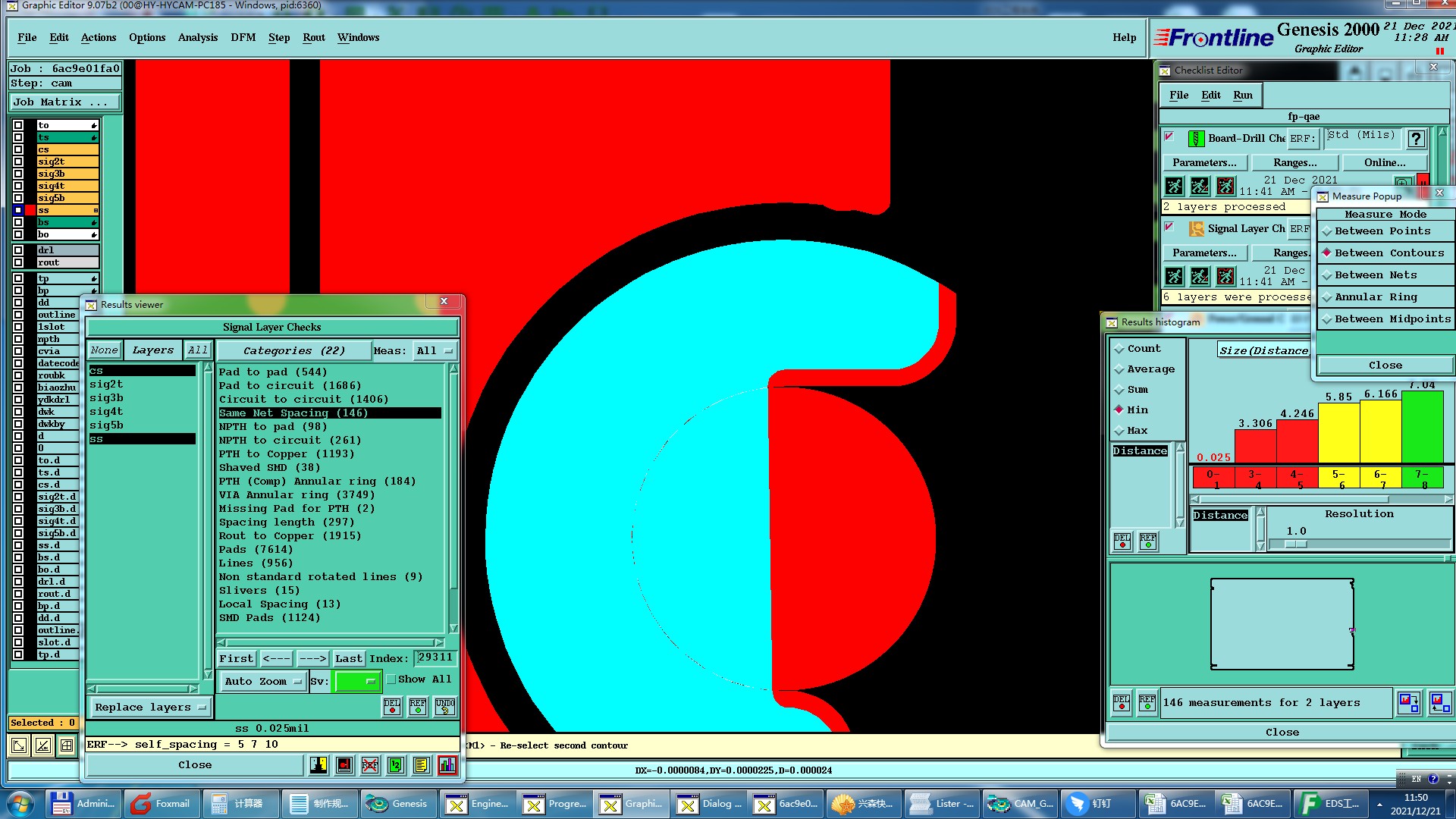Image resolution: width=1456 pixels, height=819 pixels.
Task: Click the UNDO icon in Results viewer
Action: click(x=445, y=706)
